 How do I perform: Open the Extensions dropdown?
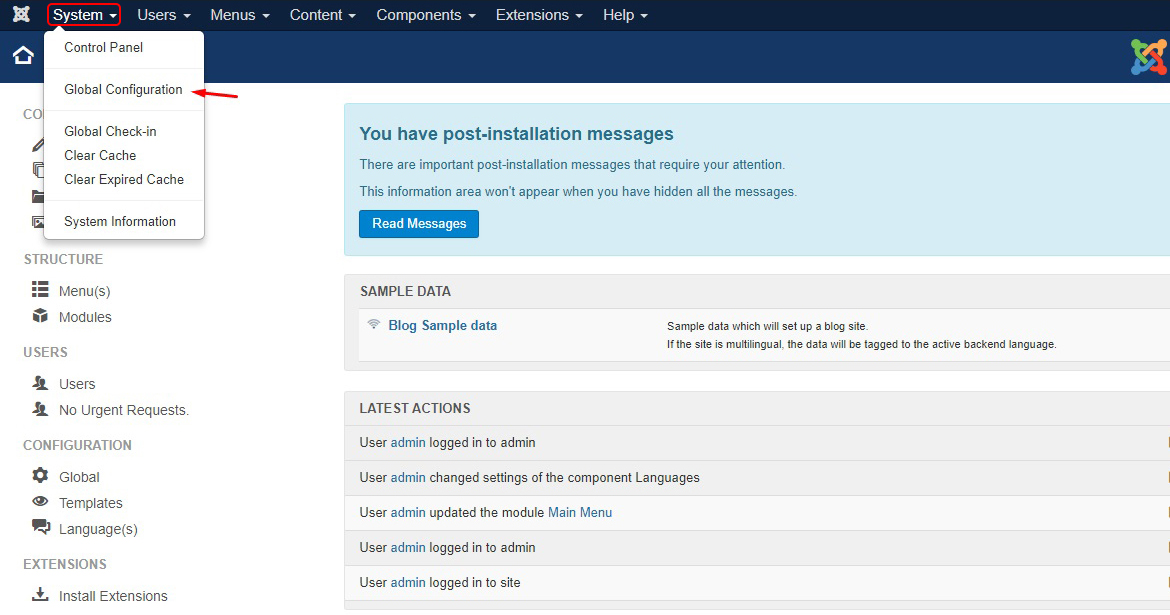coord(538,15)
